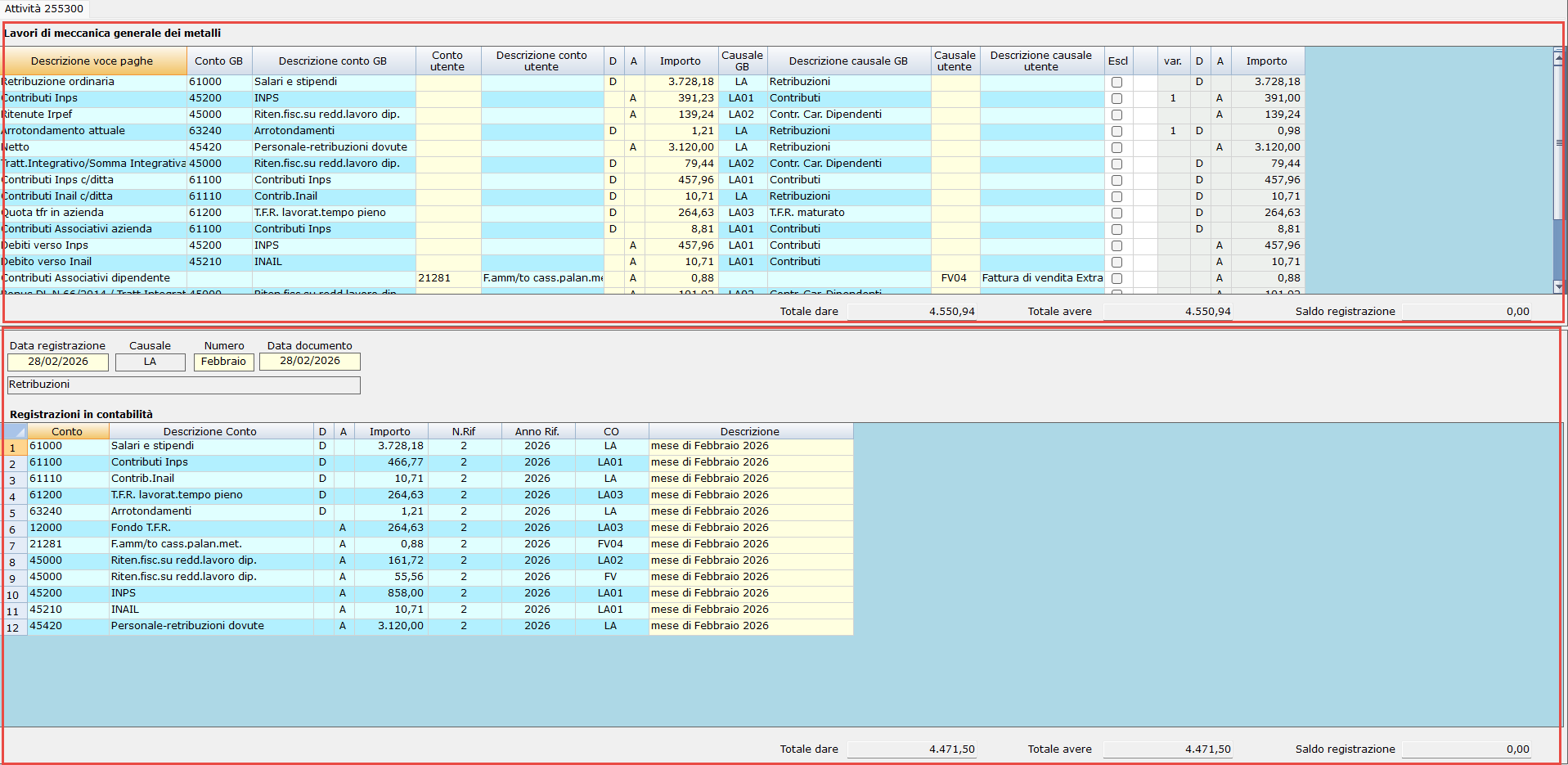
Task: Select row header 12 in Registrazioni grid
Action: tap(15, 628)
